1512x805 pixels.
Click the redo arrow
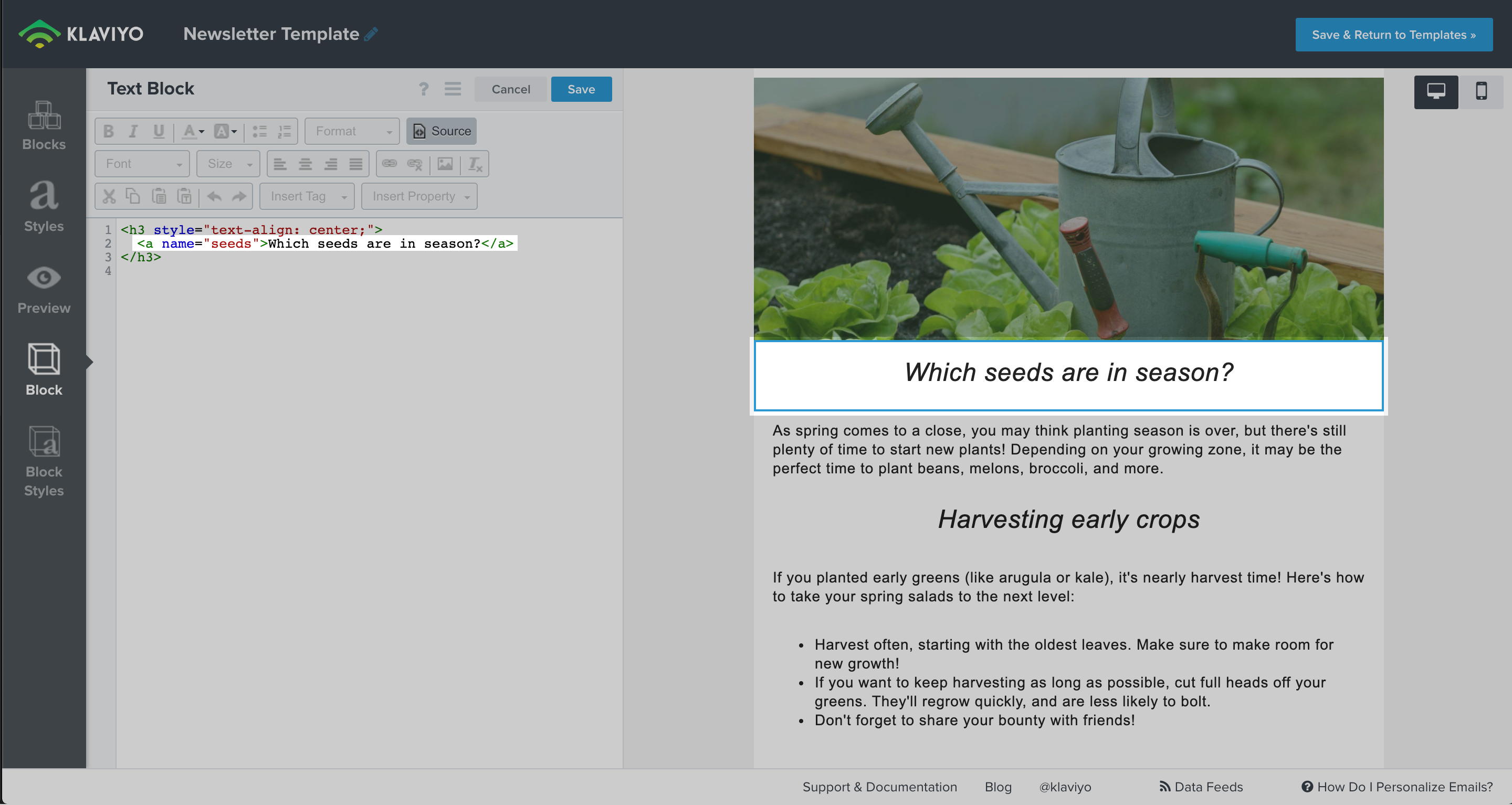pyautogui.click(x=239, y=196)
